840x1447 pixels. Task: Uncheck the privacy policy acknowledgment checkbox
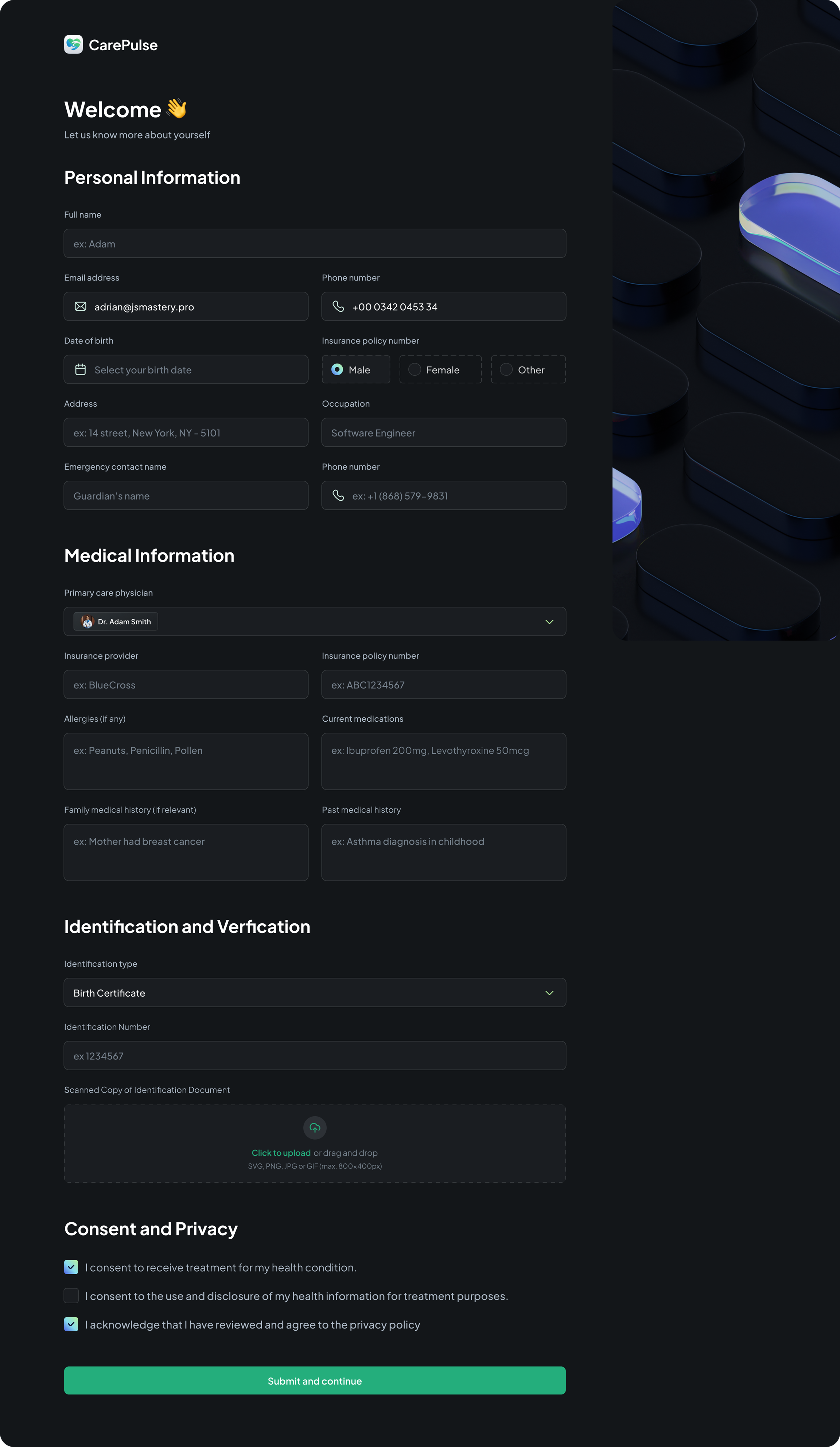tap(71, 1325)
